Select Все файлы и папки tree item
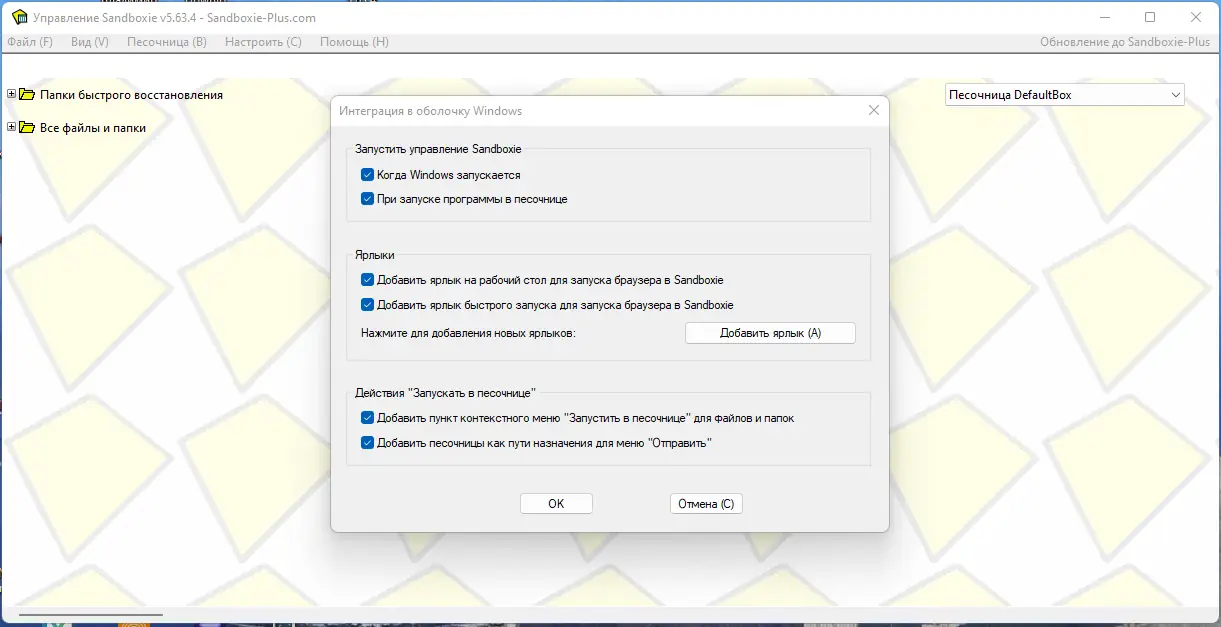The height and width of the screenshot is (627, 1221). coord(93,128)
